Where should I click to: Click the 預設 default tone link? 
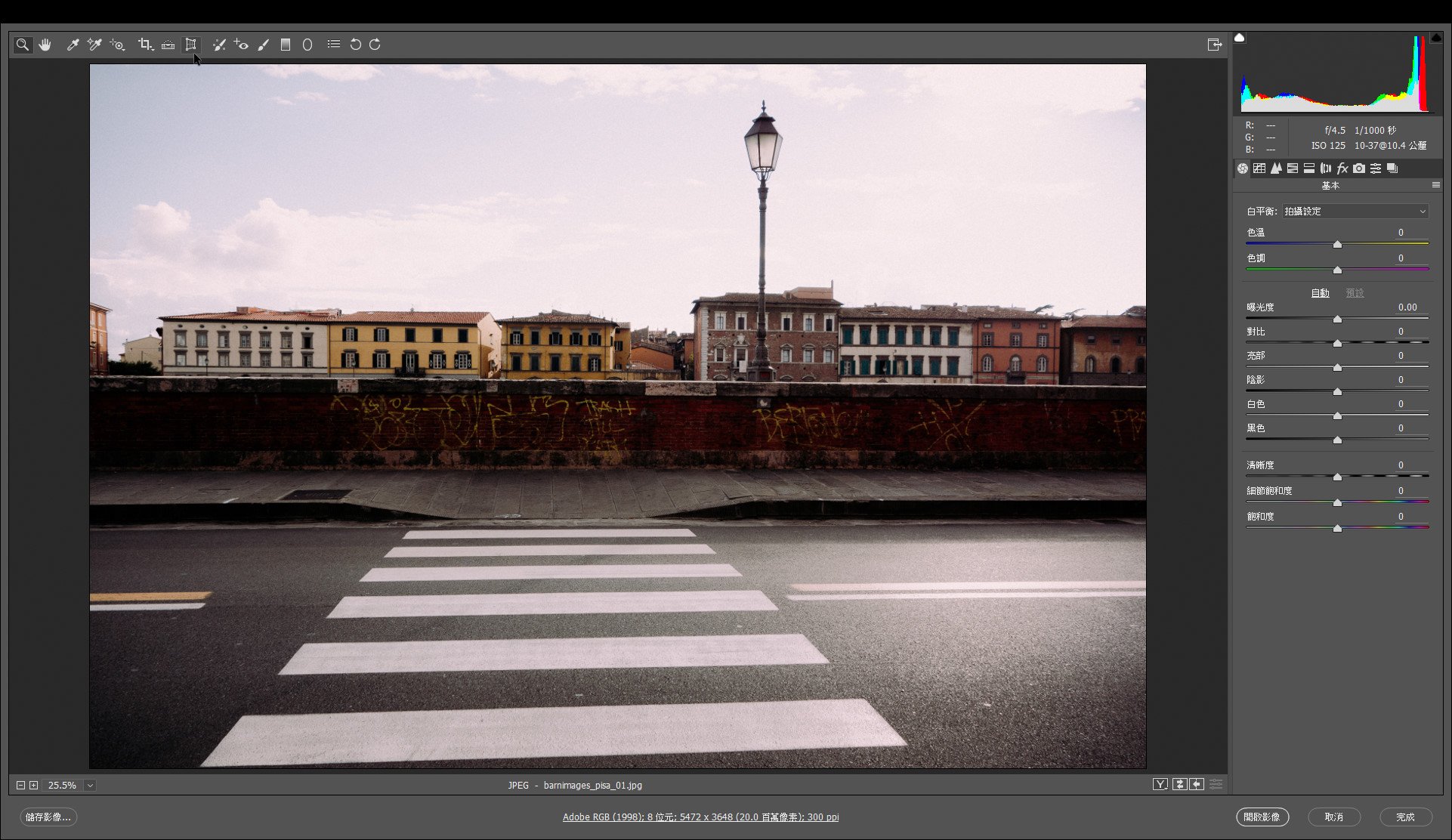[x=1355, y=293]
